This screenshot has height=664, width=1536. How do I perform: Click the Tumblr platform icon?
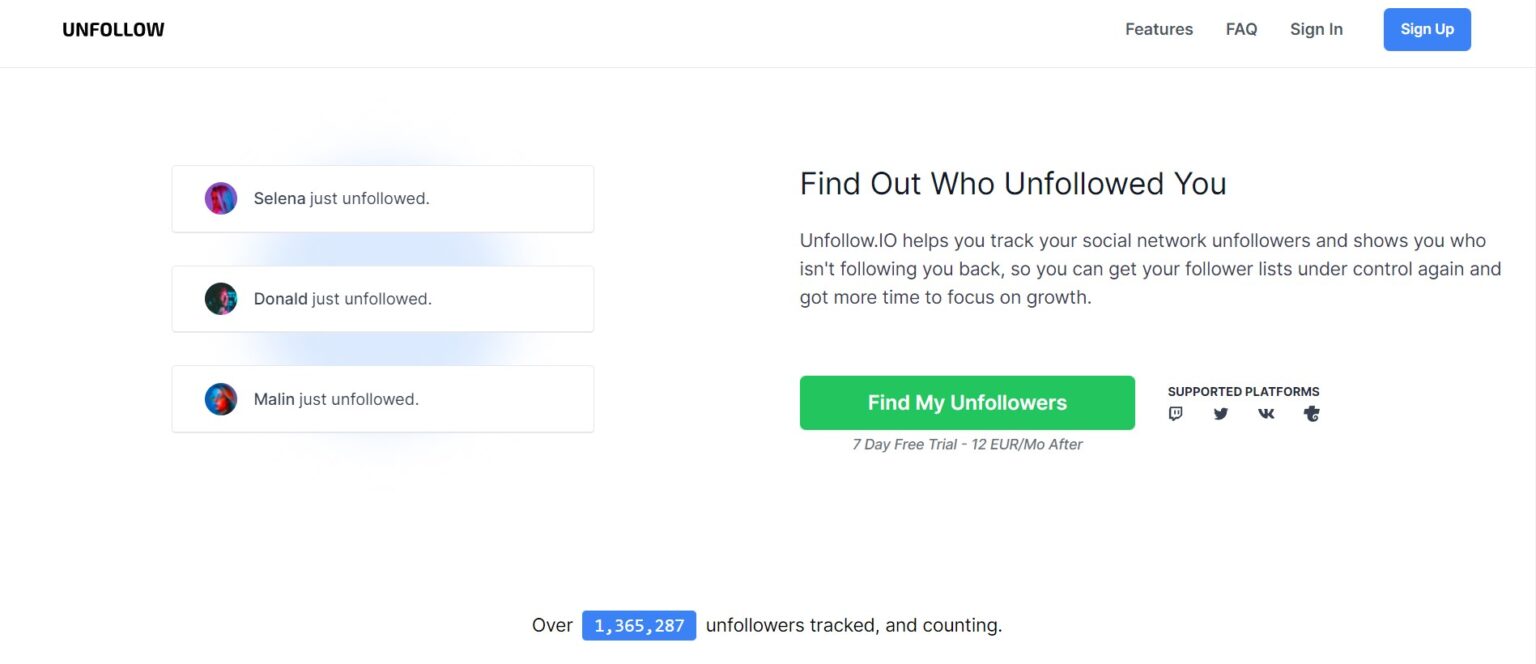pyautogui.click(x=1311, y=414)
